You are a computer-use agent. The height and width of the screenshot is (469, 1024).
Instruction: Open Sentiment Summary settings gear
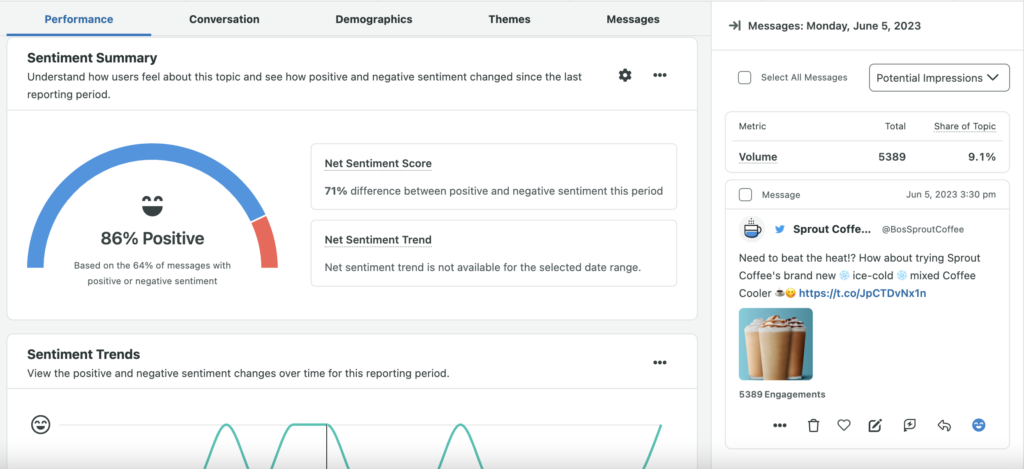tap(625, 75)
